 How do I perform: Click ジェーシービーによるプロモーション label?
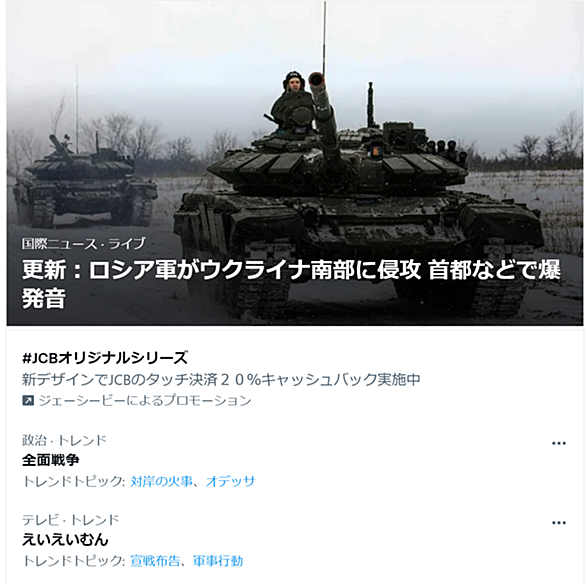pyautogui.click(x=145, y=401)
